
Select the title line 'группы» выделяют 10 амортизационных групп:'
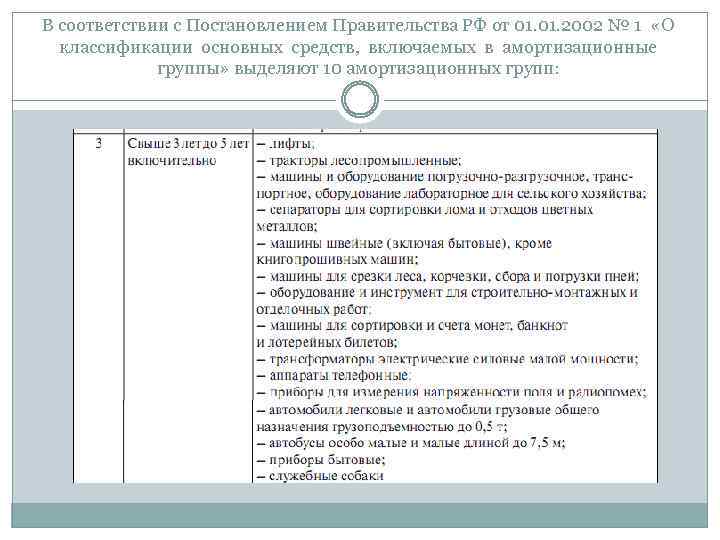(358, 69)
